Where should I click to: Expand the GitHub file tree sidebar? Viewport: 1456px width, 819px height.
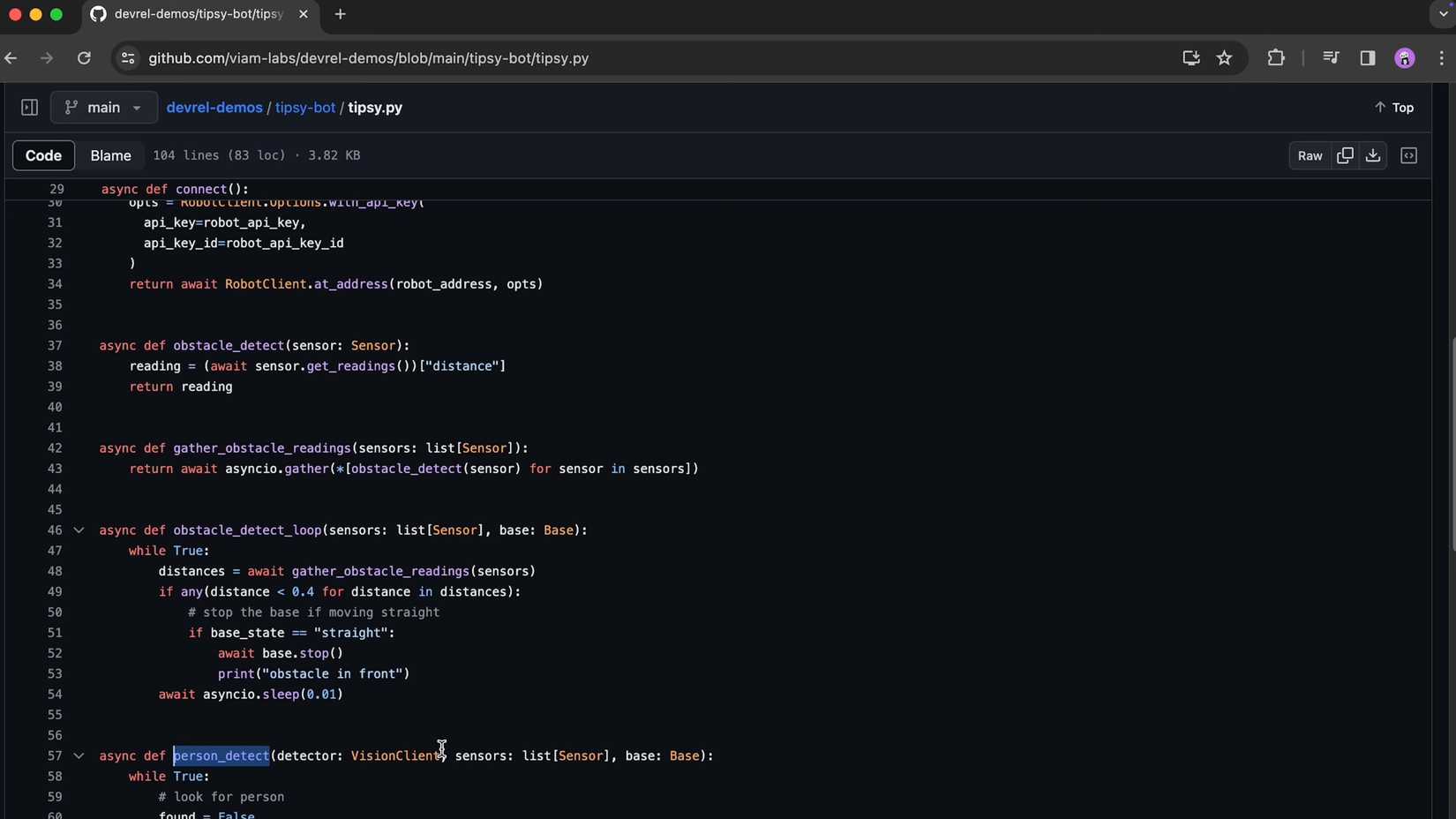point(29,108)
